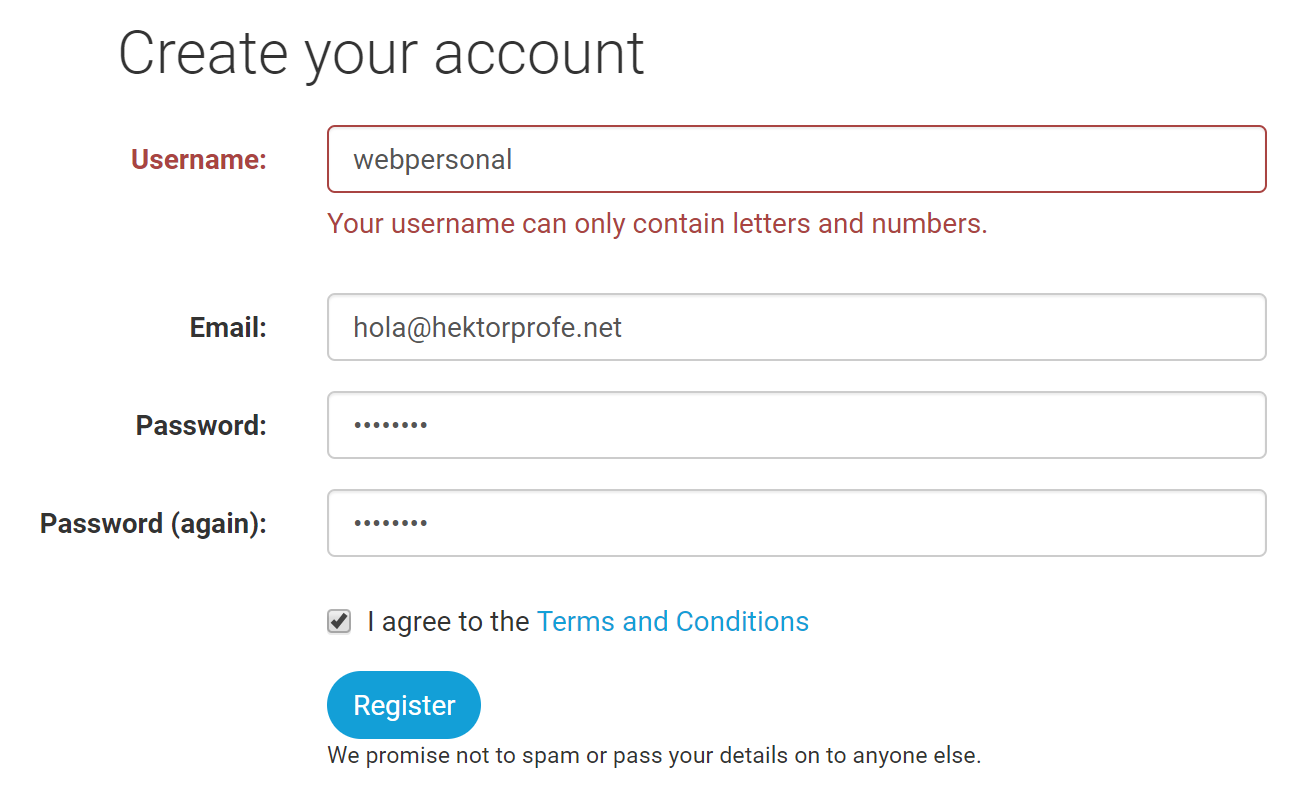1289x788 pixels.
Task: Click the 'I agree to the' checkbox label text
Action: click(448, 621)
